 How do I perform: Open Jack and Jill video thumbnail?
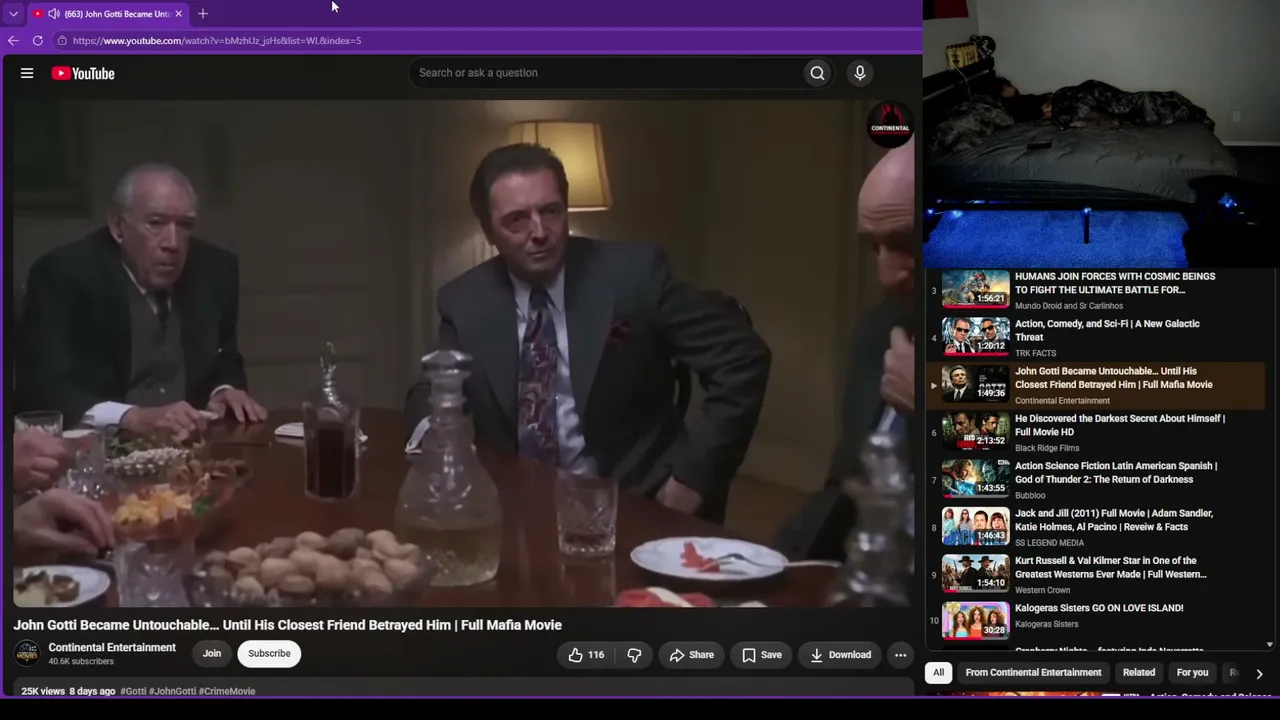976,527
